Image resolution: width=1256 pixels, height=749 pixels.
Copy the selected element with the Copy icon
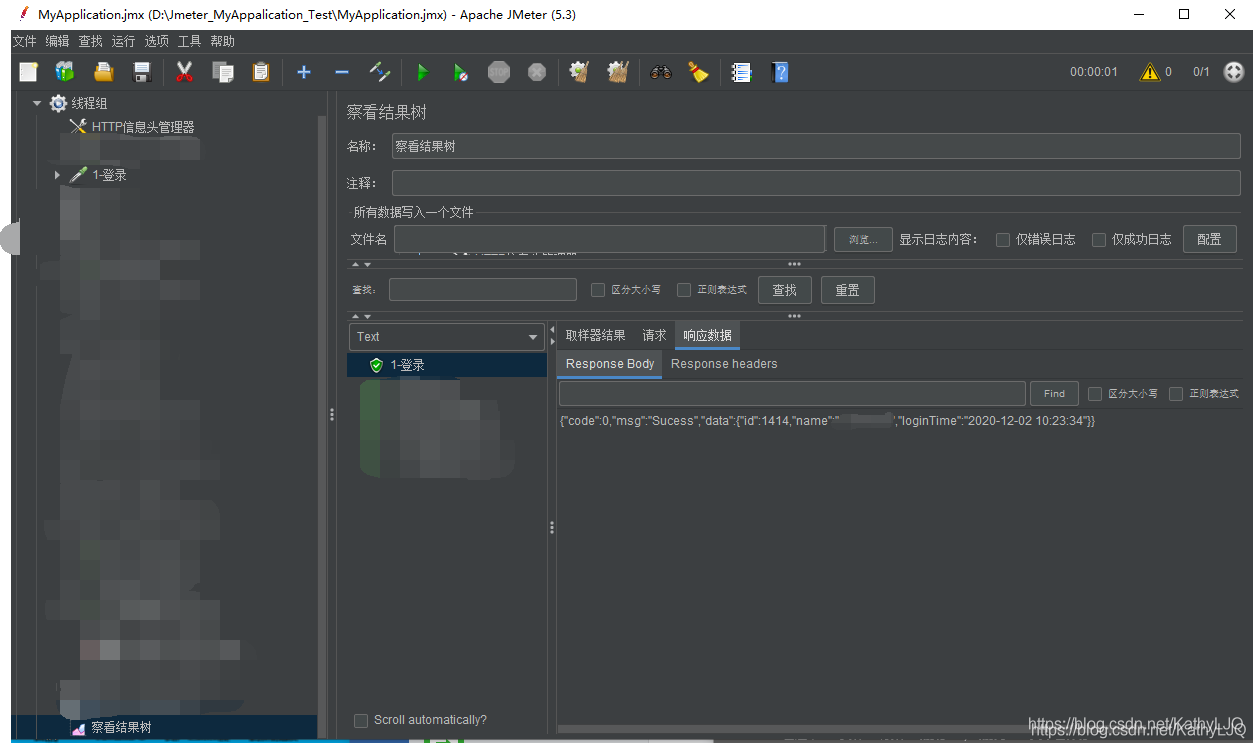click(x=222, y=72)
